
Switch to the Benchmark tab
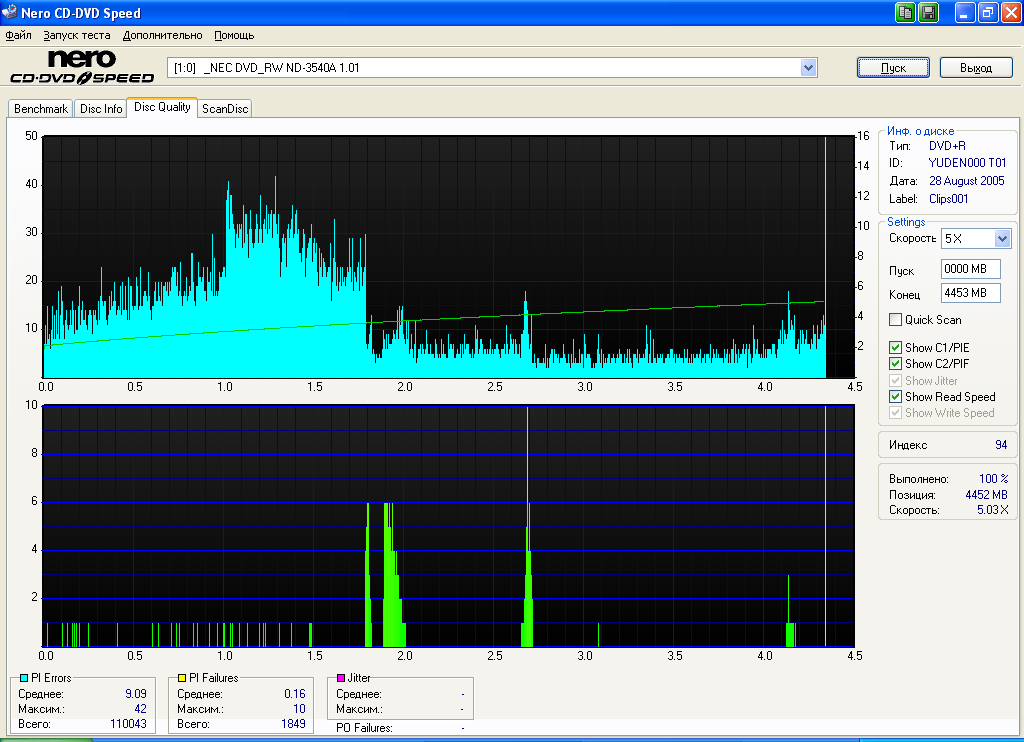coord(41,109)
